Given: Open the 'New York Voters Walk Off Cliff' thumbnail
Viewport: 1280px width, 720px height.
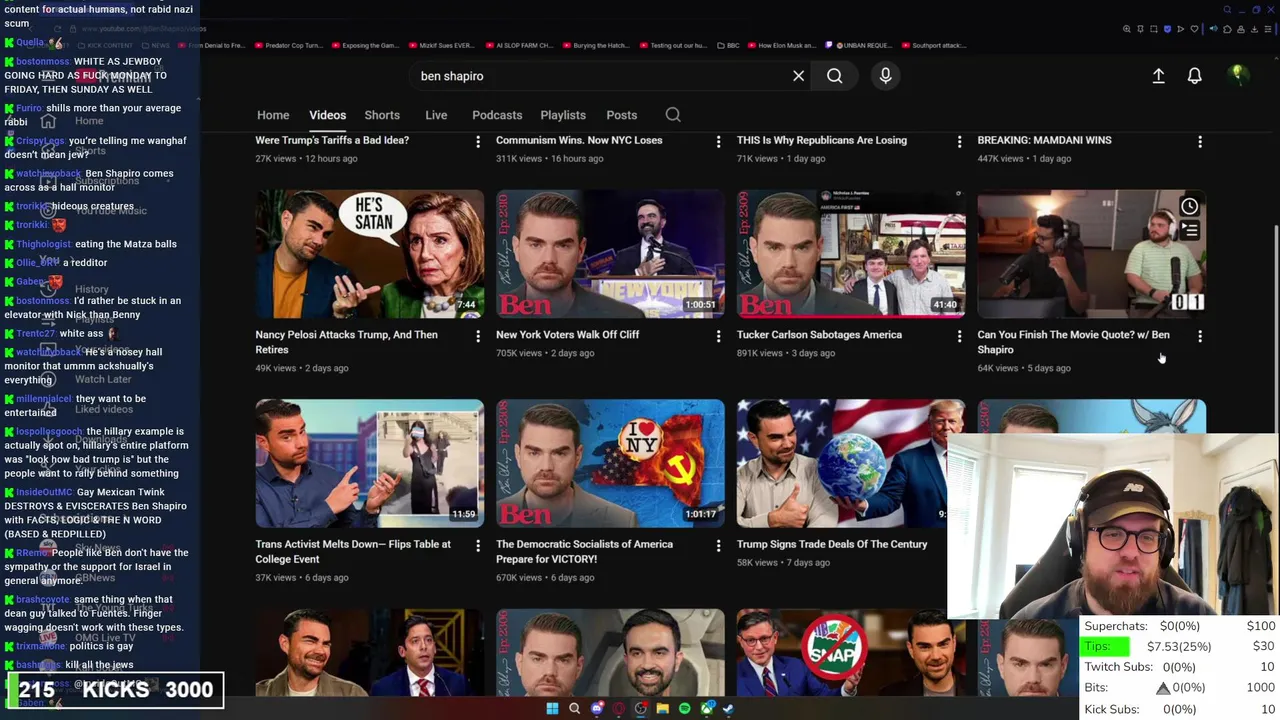Looking at the screenshot, I should point(610,254).
